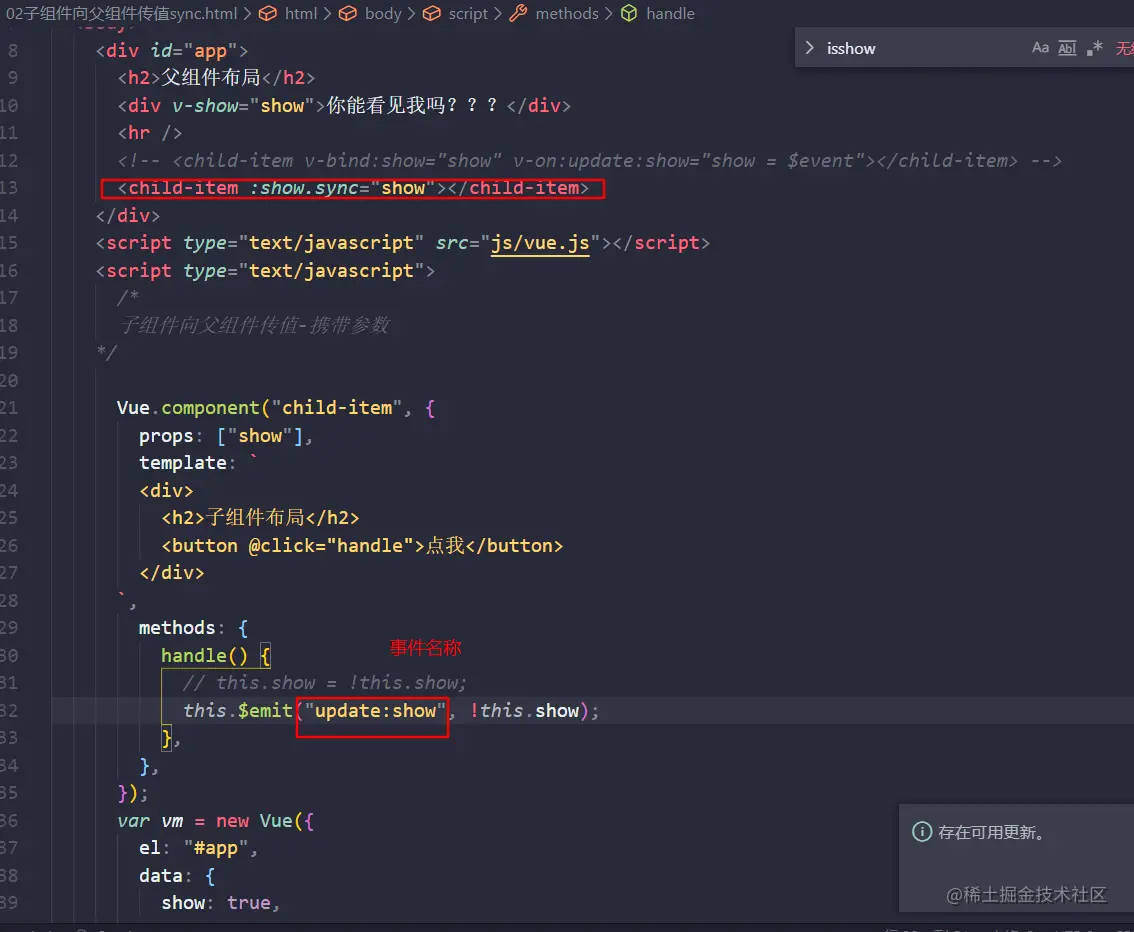The height and width of the screenshot is (932, 1134).
Task: Click the v-show="show" attribute on line 10
Action: [x=243, y=106]
